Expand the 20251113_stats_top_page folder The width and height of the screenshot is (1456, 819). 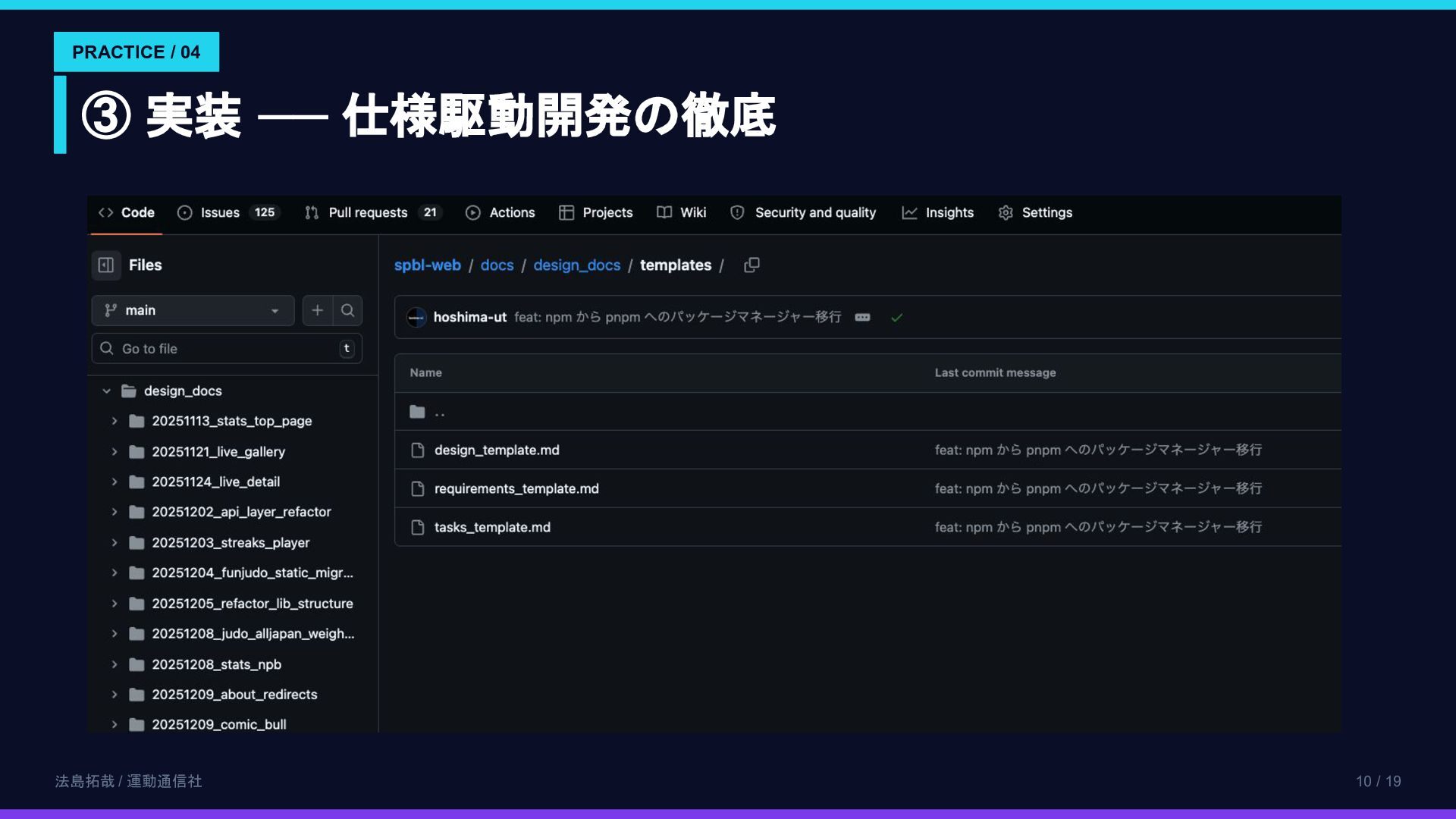point(115,421)
